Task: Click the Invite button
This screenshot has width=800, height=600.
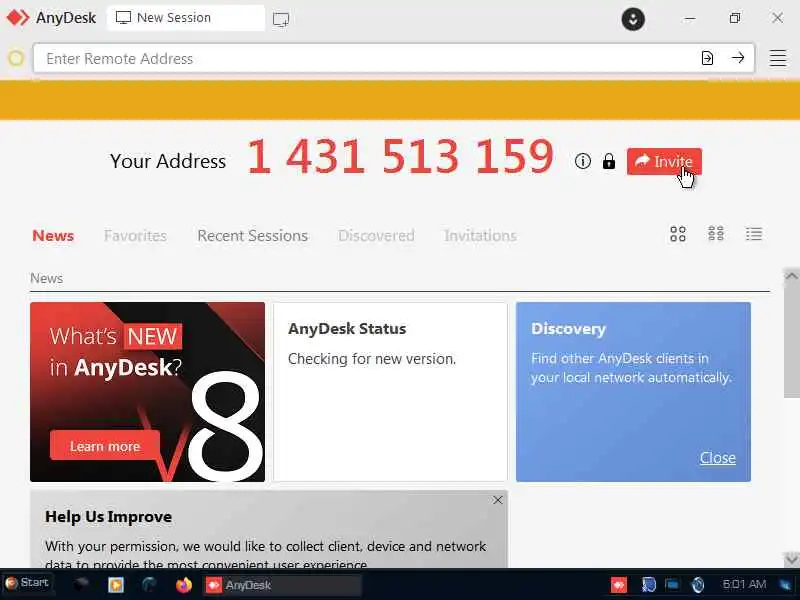Action: [x=664, y=161]
